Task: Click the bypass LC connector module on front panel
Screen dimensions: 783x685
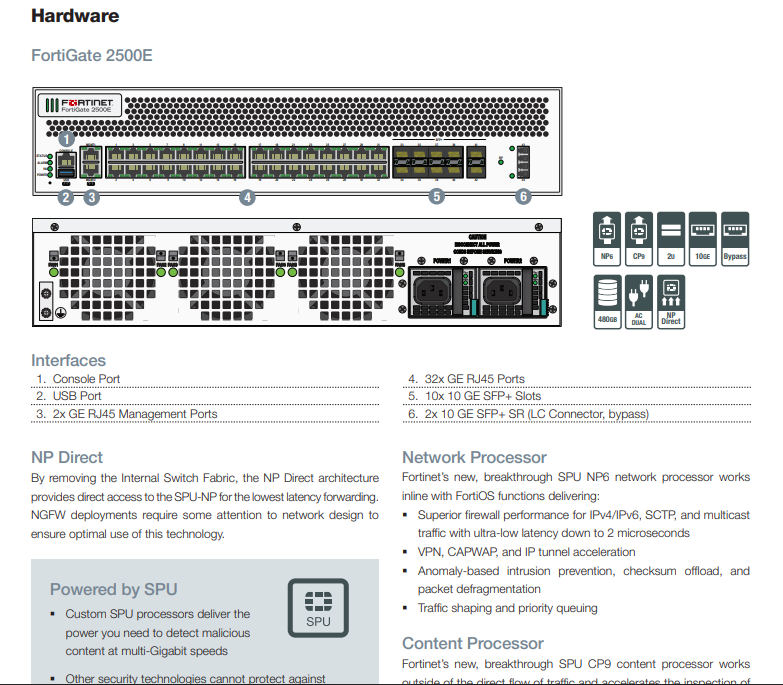Action: click(x=522, y=162)
